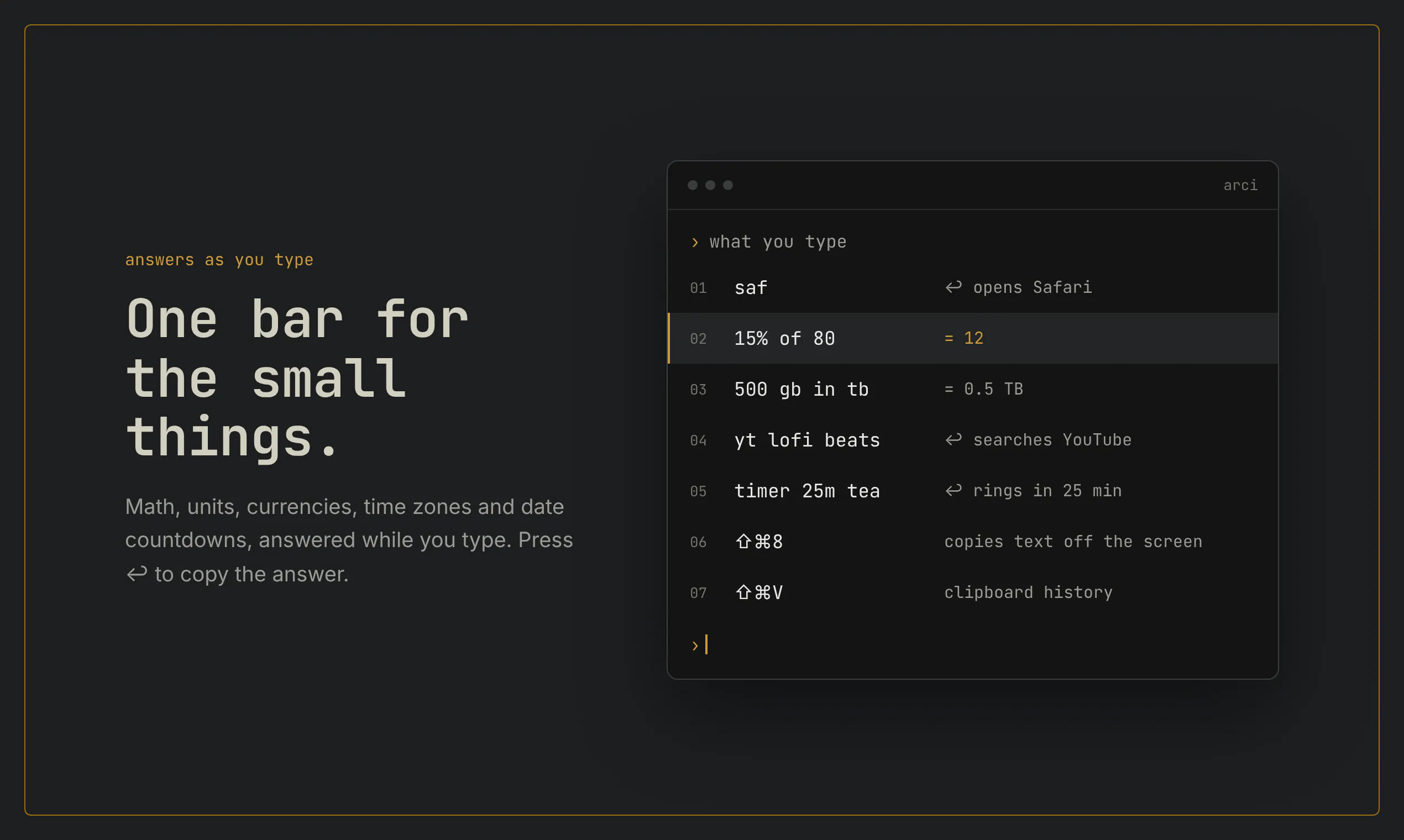This screenshot has width=1404, height=840.
Task: Click the arci window title label
Action: 1240,185
